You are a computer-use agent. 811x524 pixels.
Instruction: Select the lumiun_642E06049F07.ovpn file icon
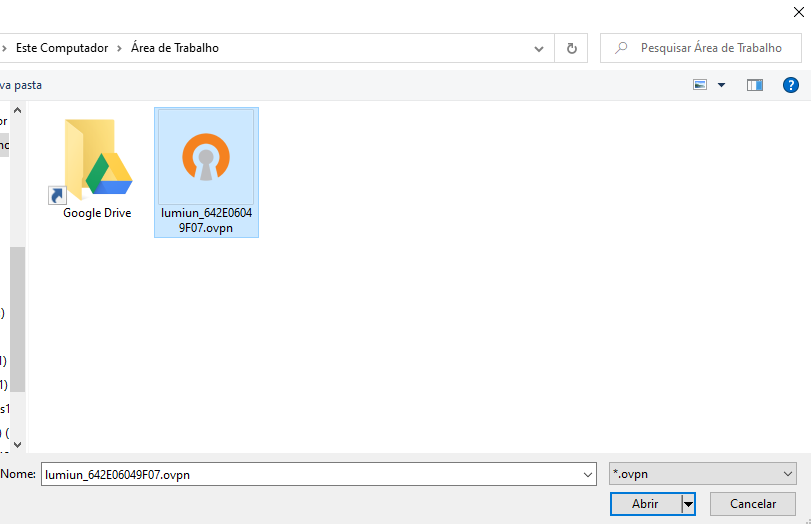[206, 157]
